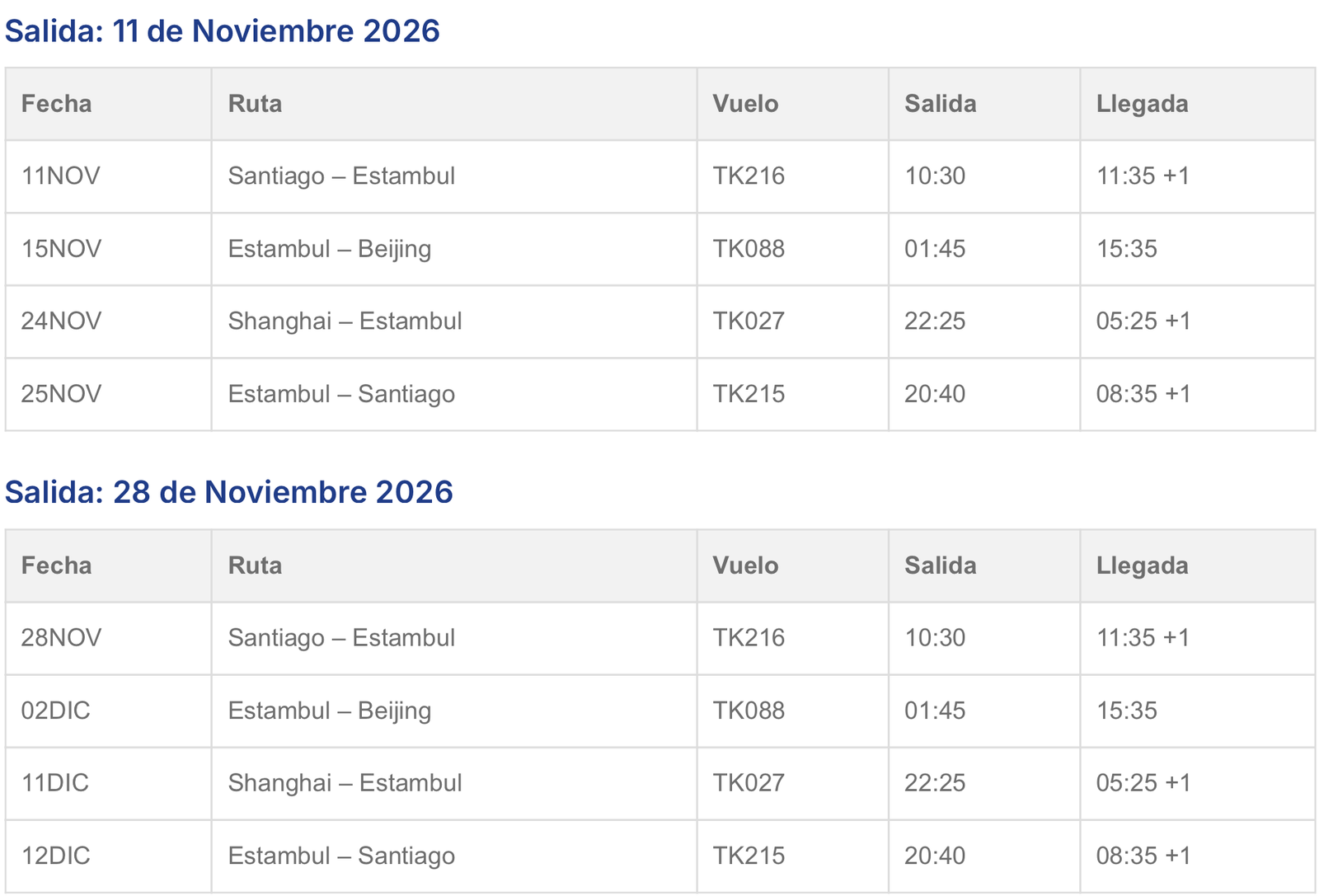
Task: Click the 'Salida: 11 de Noviembre 2026' heading
Action: tap(223, 31)
